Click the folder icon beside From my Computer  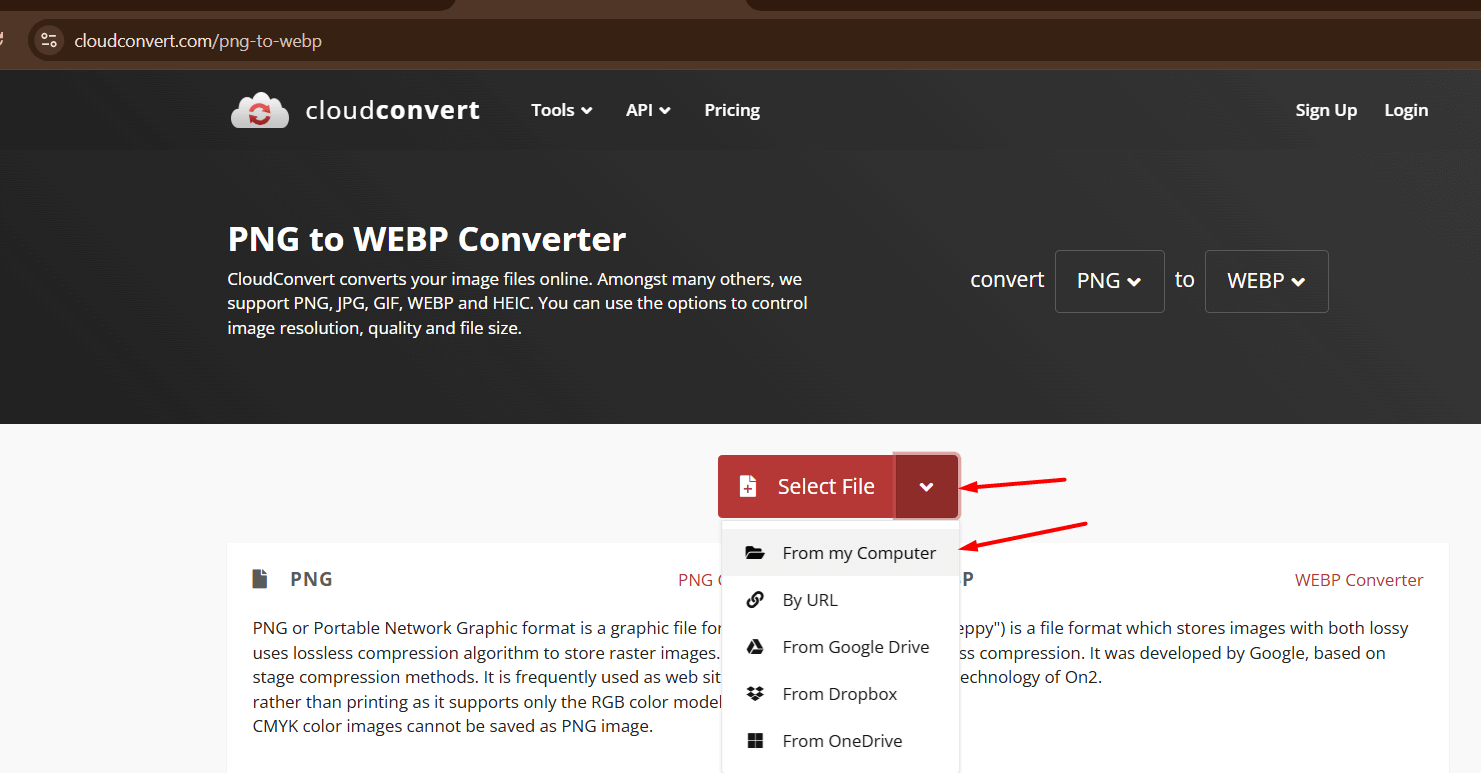[x=755, y=553]
